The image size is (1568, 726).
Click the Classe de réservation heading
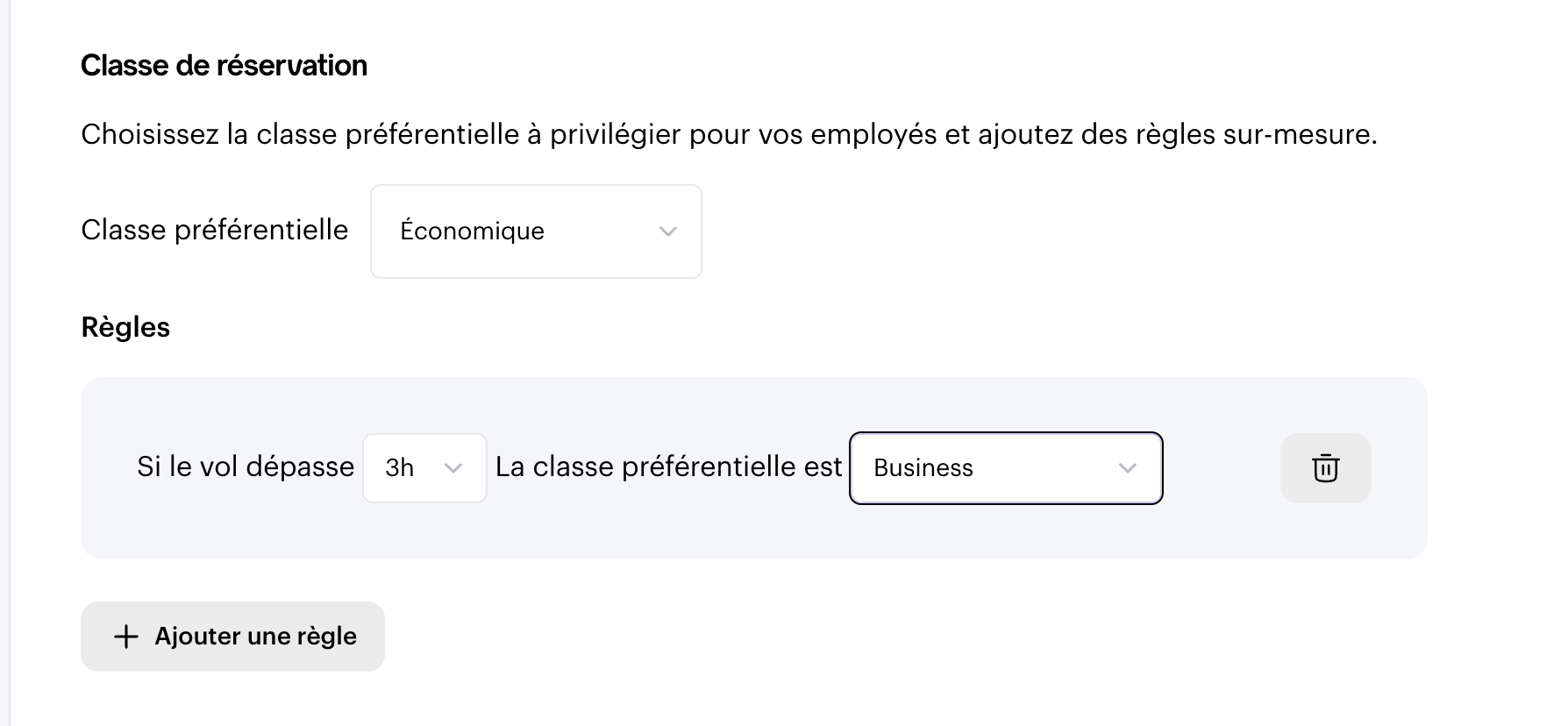coord(224,66)
